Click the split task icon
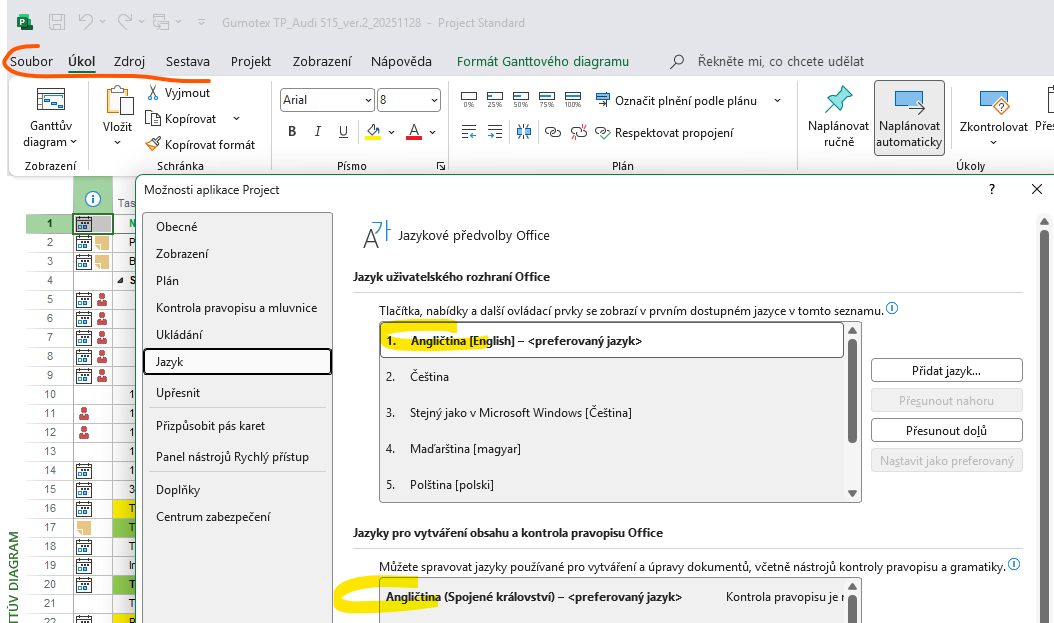The image size is (1054, 623). (524, 132)
